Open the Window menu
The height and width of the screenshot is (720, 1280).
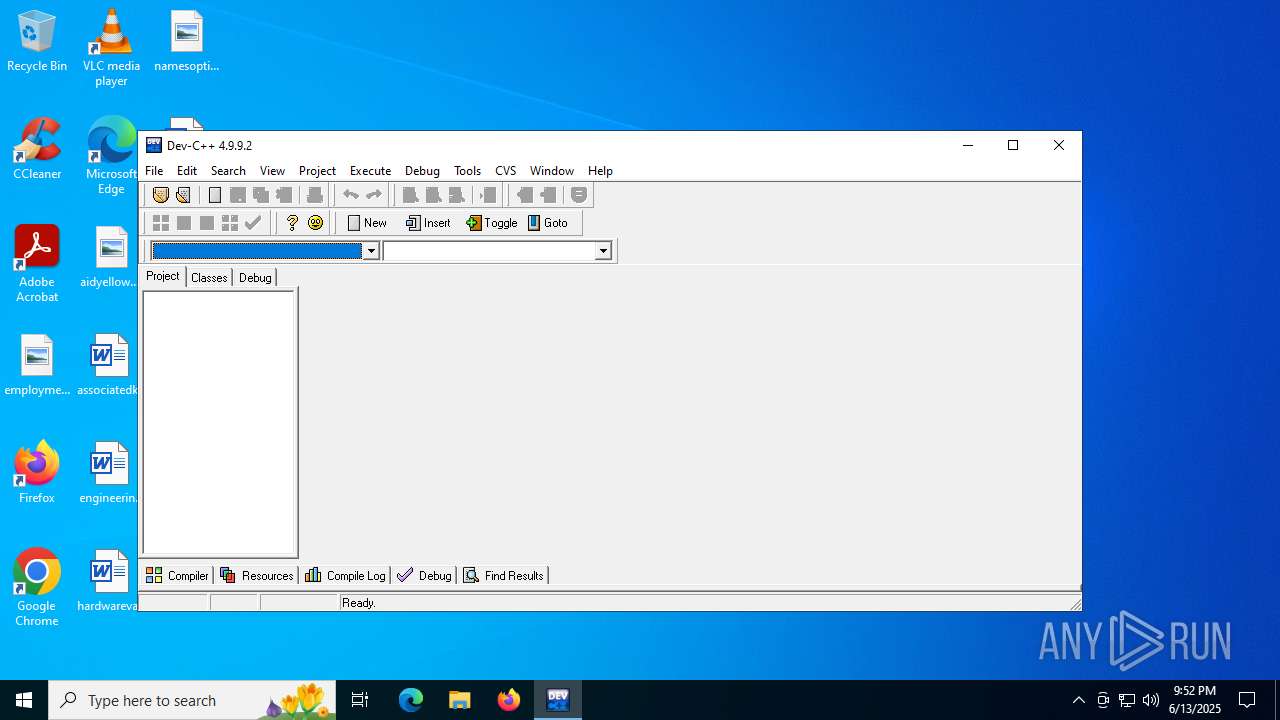point(552,171)
